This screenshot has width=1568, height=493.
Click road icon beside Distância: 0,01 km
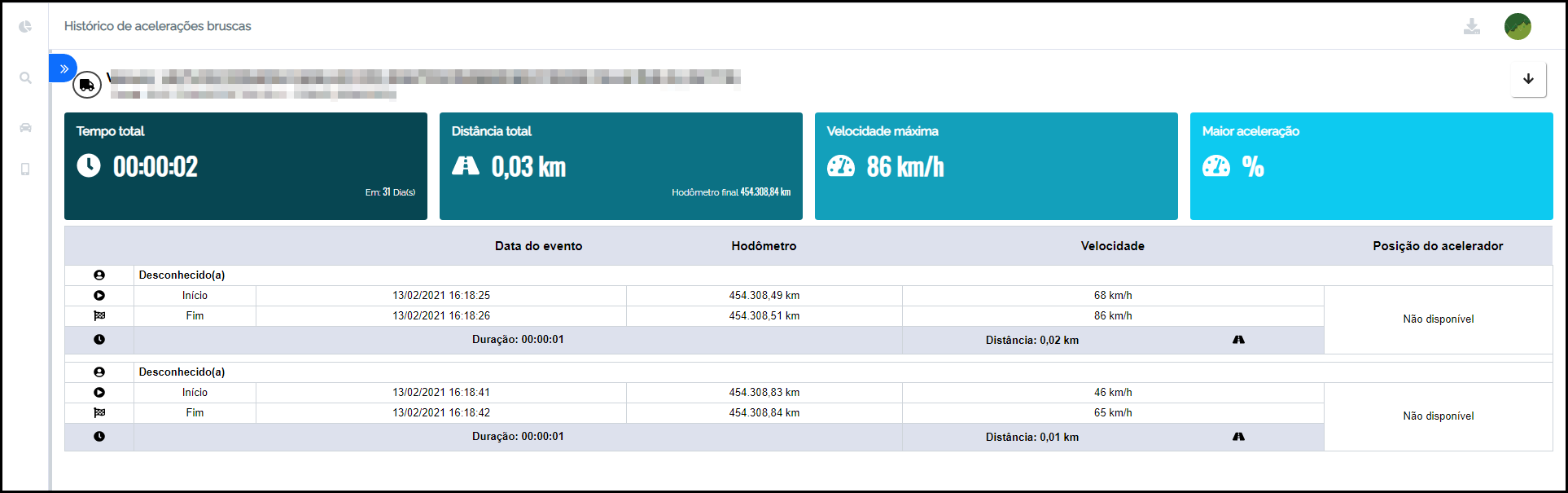[x=1238, y=437]
